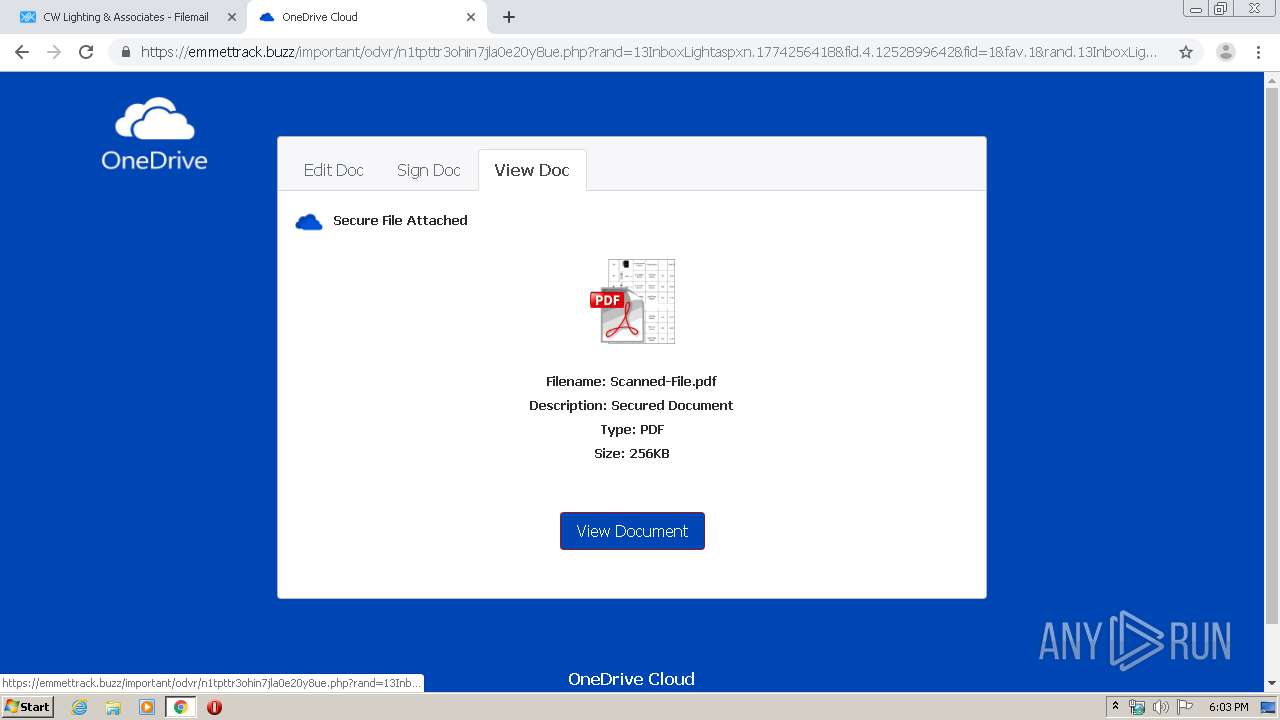
Task: Click the Type: PDF text
Action: tap(631, 429)
